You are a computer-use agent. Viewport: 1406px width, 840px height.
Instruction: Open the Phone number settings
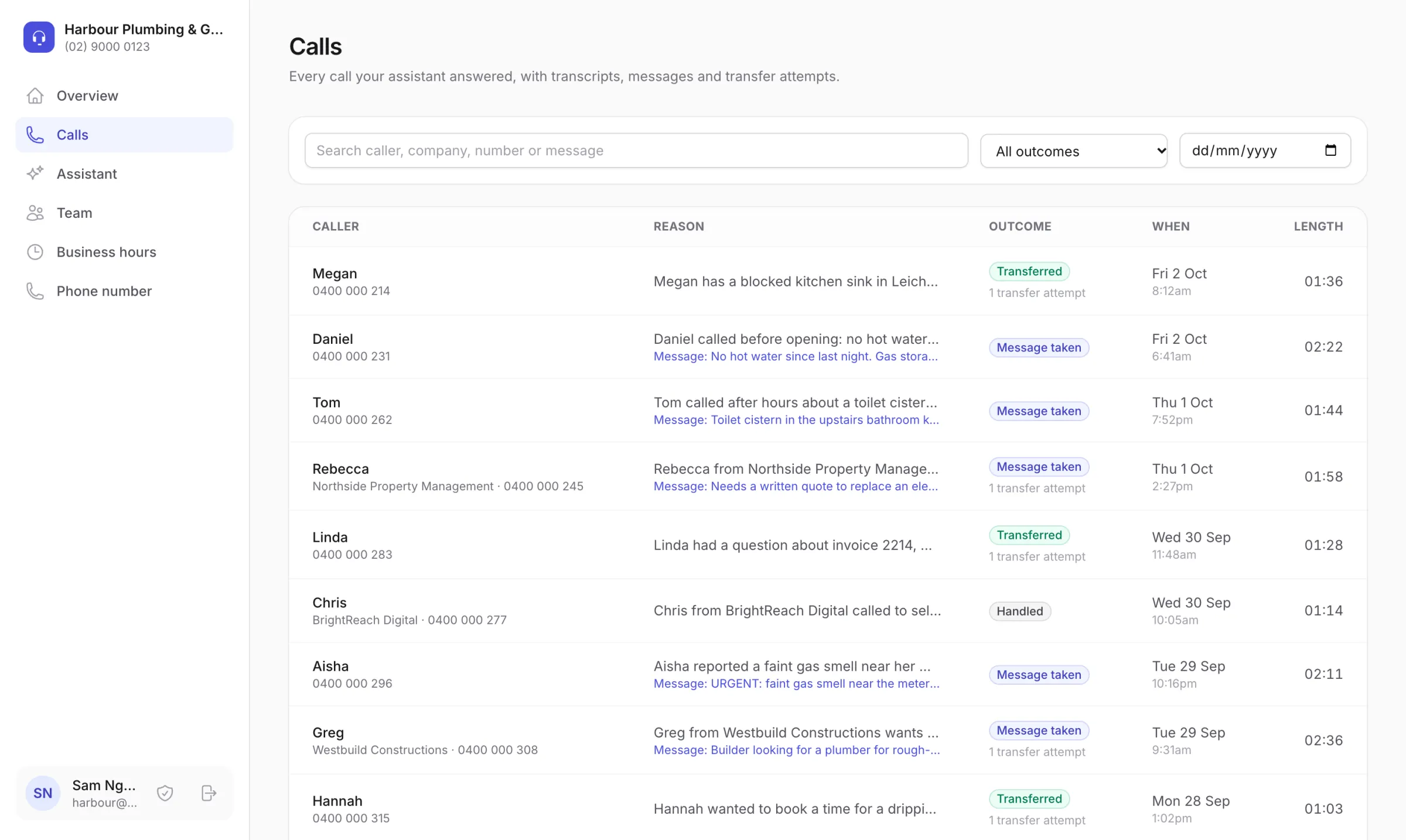click(124, 291)
